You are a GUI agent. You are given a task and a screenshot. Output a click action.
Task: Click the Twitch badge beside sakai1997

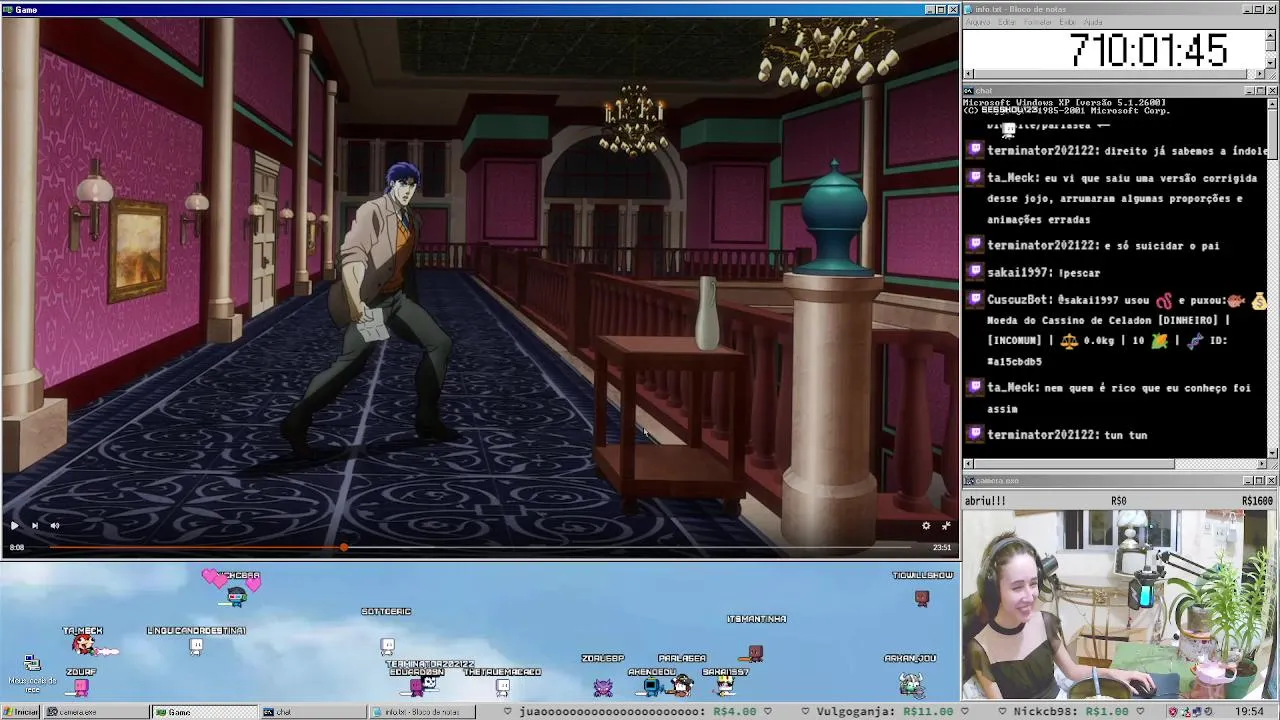click(x=975, y=272)
